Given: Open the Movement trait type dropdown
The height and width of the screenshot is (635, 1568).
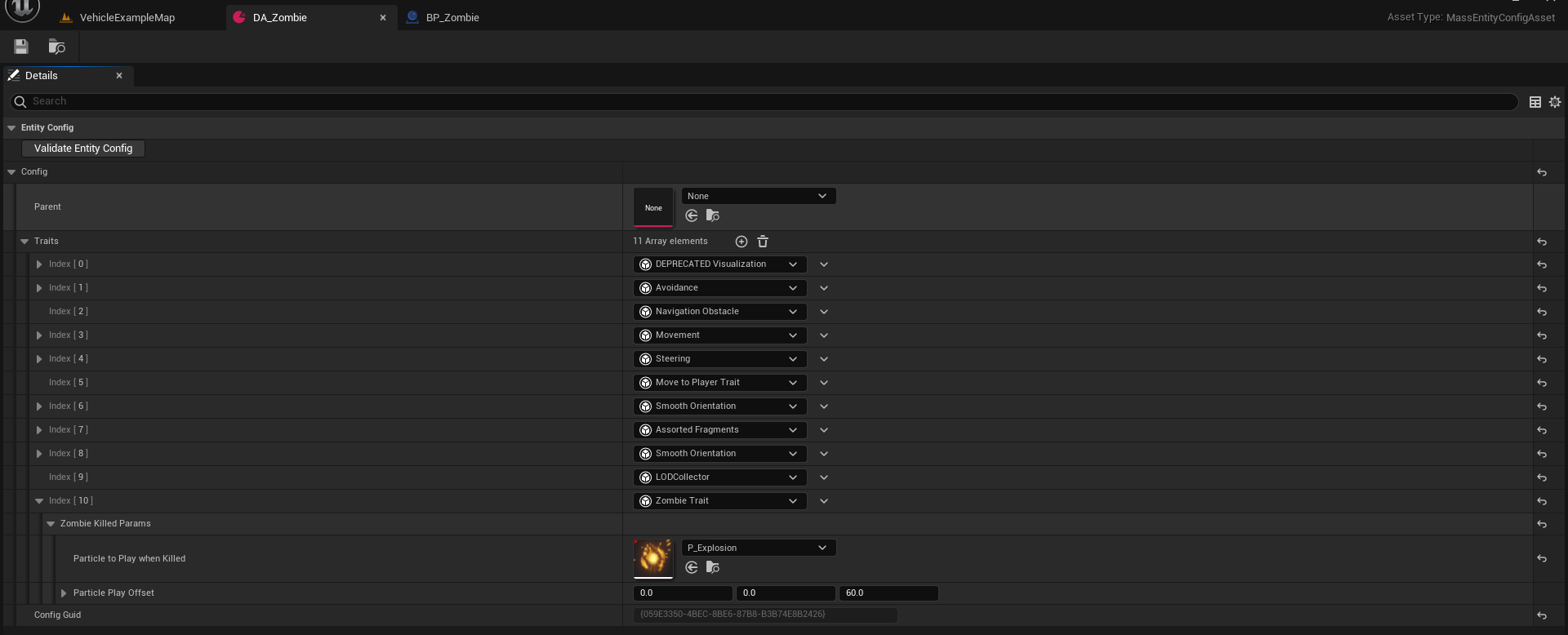Looking at the screenshot, I should pyautogui.click(x=719, y=335).
